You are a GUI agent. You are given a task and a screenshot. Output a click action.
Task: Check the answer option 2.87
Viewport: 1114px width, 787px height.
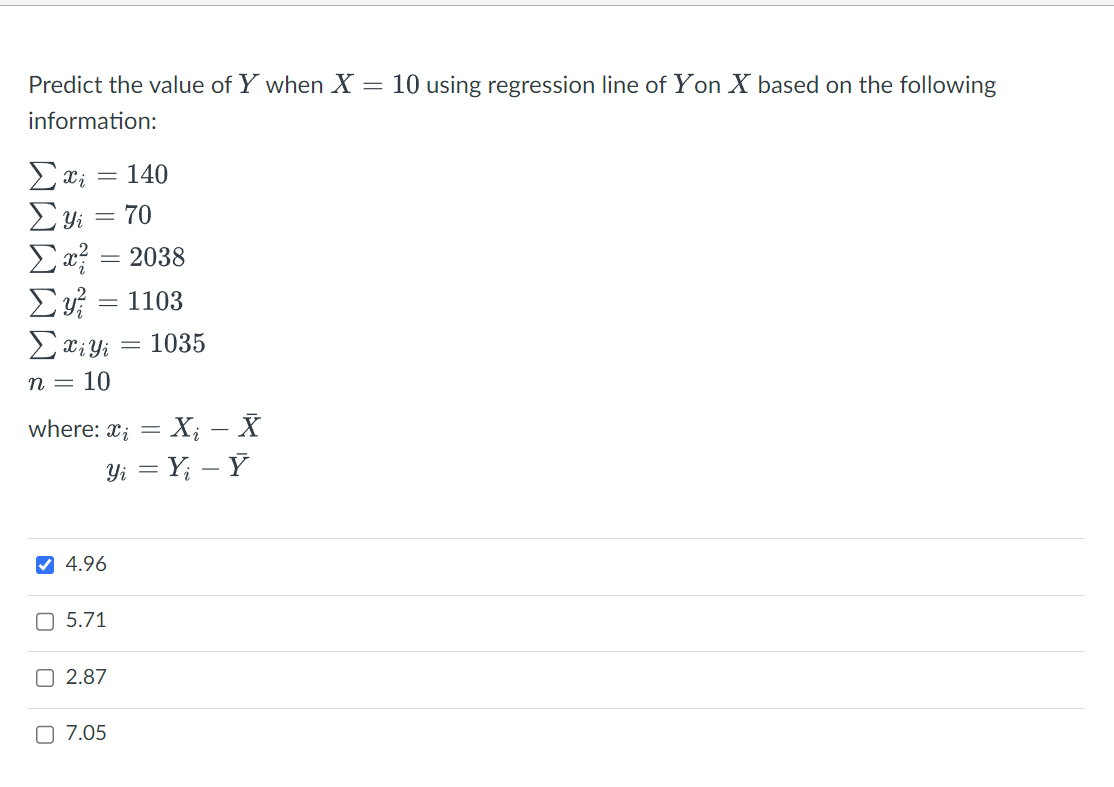tap(44, 677)
